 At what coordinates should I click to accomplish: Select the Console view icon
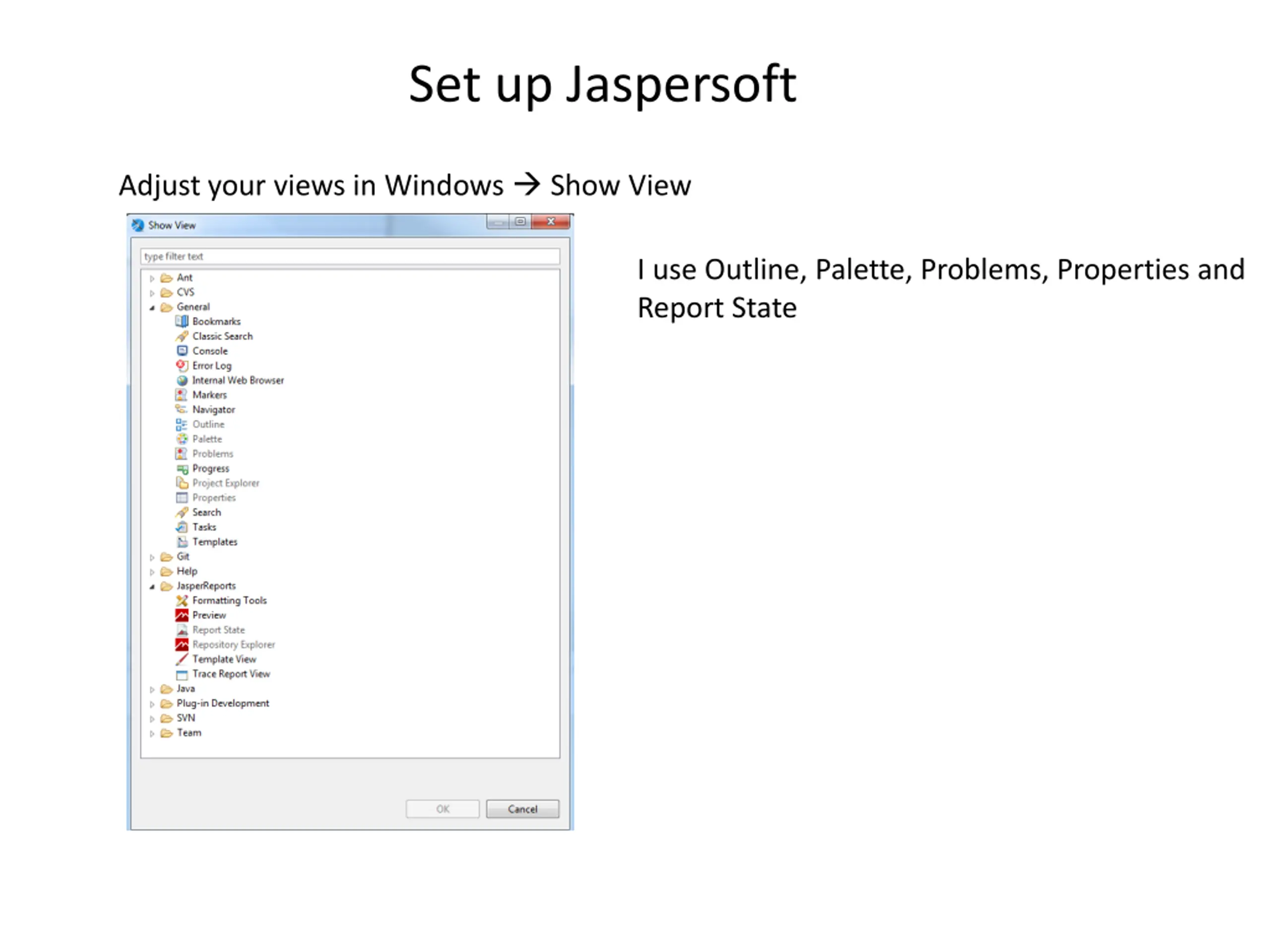(x=182, y=351)
